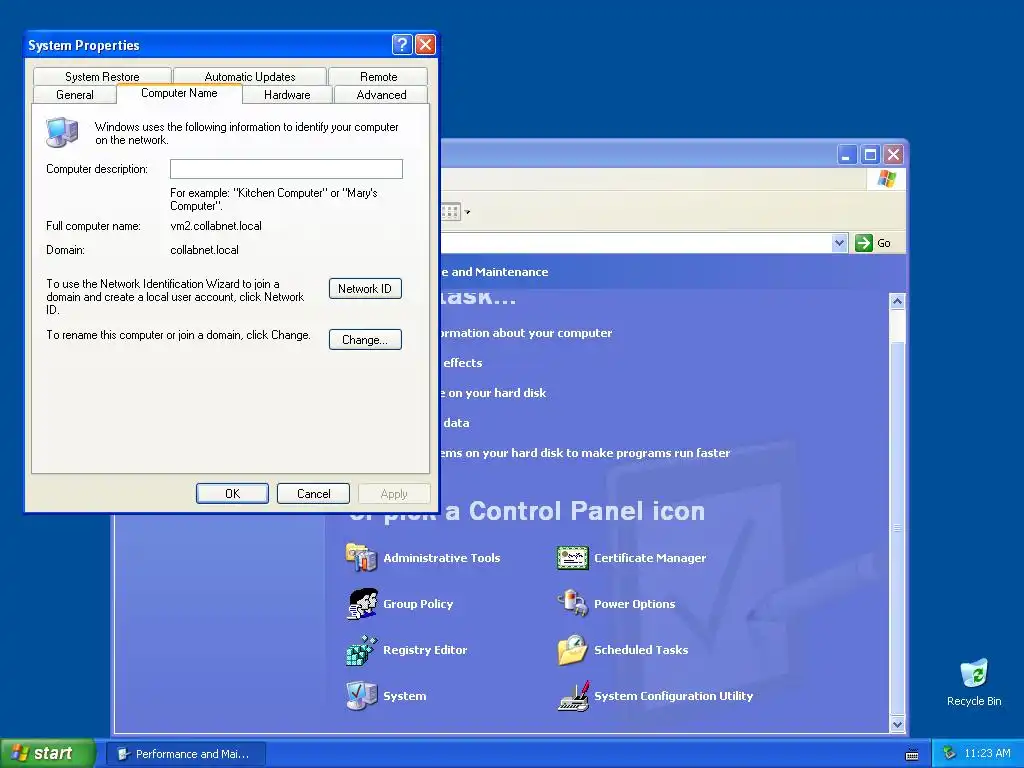The image size is (1024, 768).
Task: Click the Windows flag logo in Control Panel
Action: point(886,178)
